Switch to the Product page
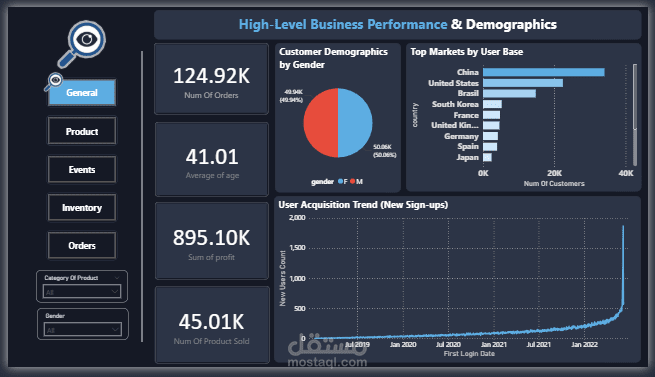655x377 pixels. click(x=82, y=131)
